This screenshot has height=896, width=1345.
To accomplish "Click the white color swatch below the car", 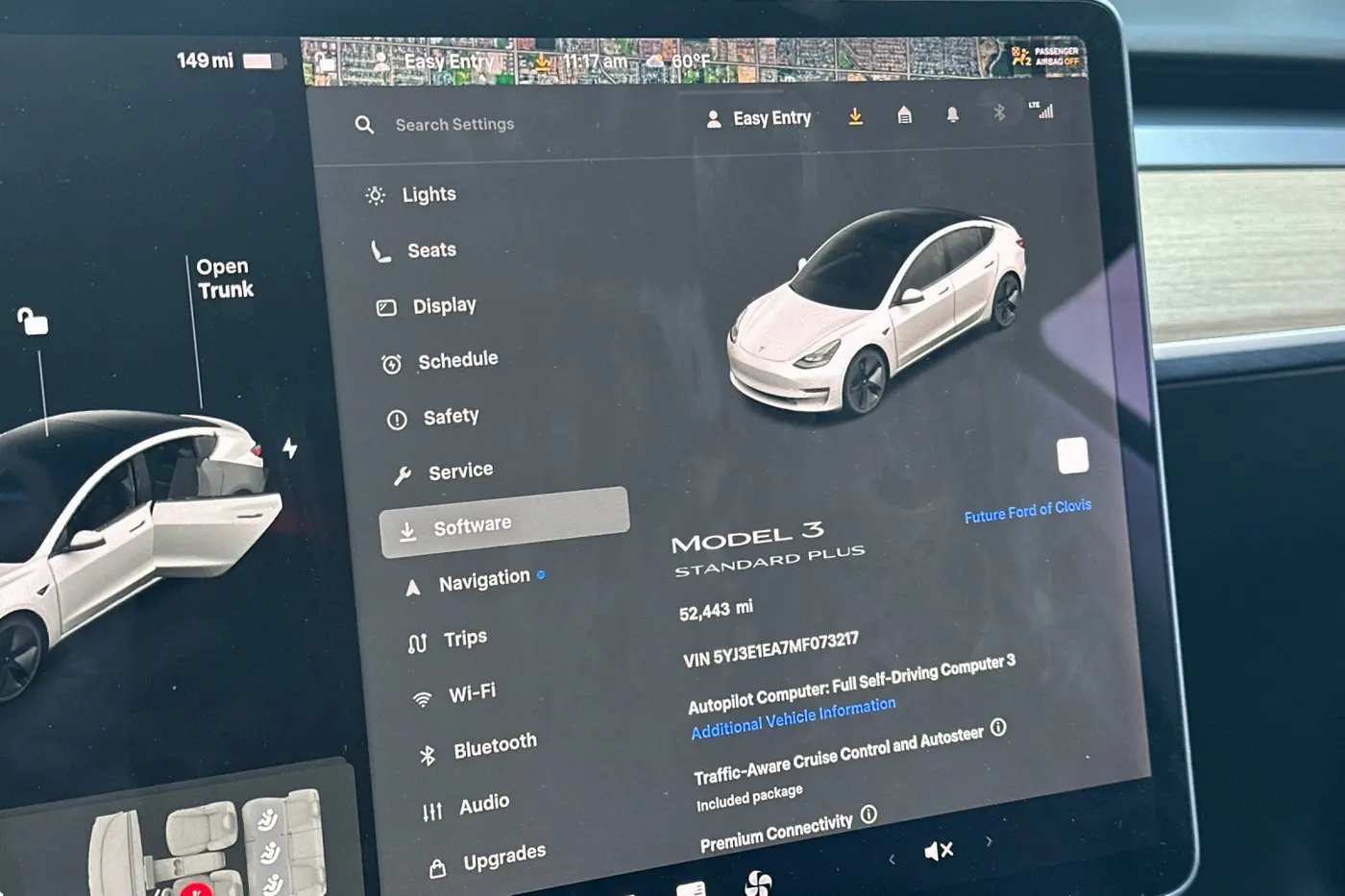I will coord(1072,455).
